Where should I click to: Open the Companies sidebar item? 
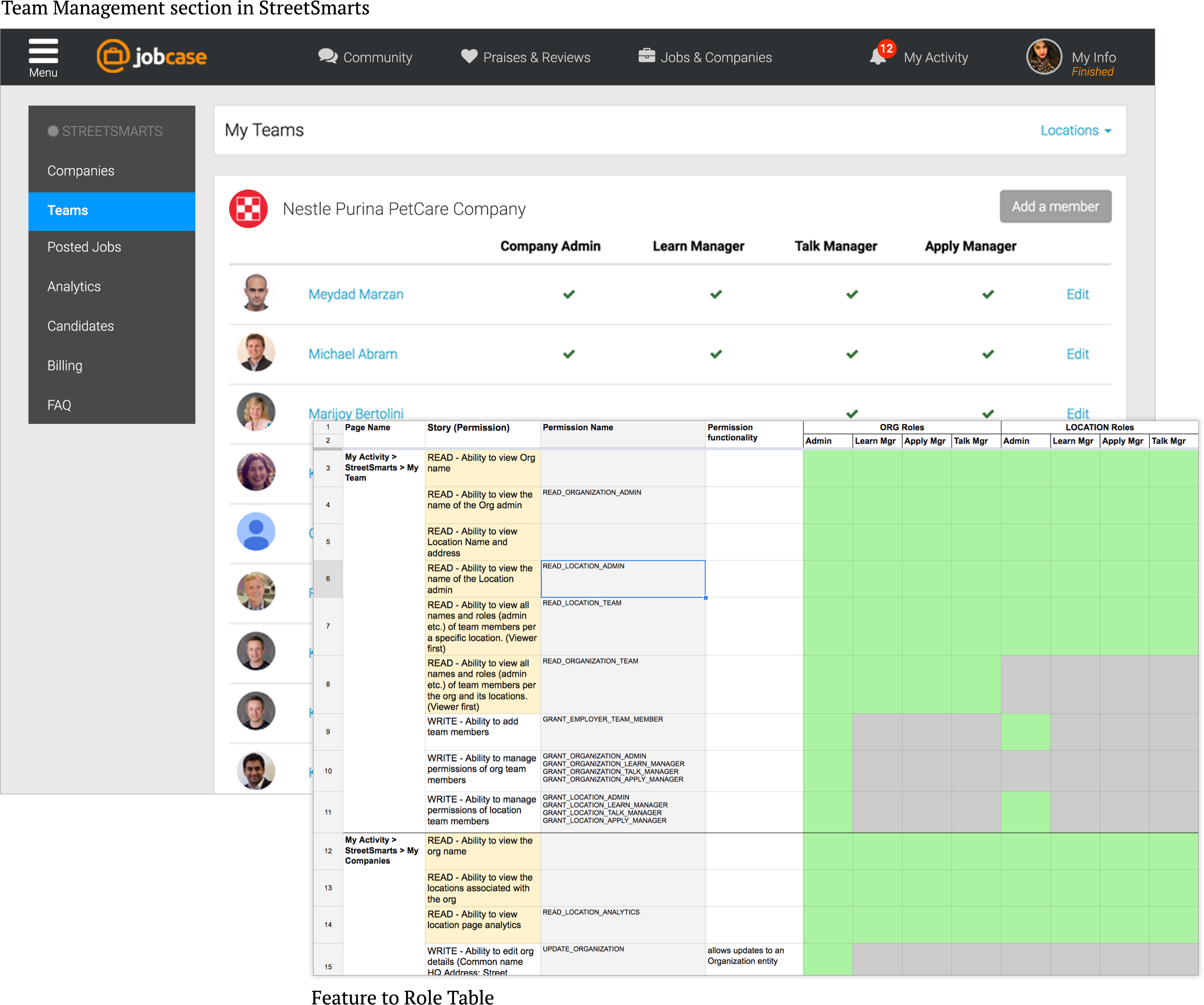[x=112, y=171]
